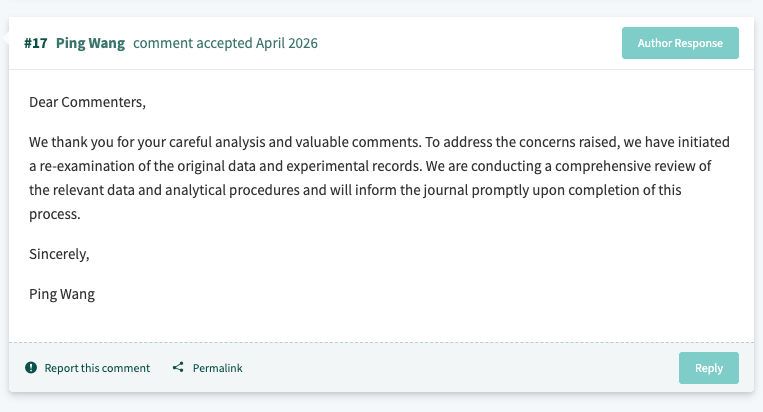Click the Author Response badge

(x=680, y=44)
